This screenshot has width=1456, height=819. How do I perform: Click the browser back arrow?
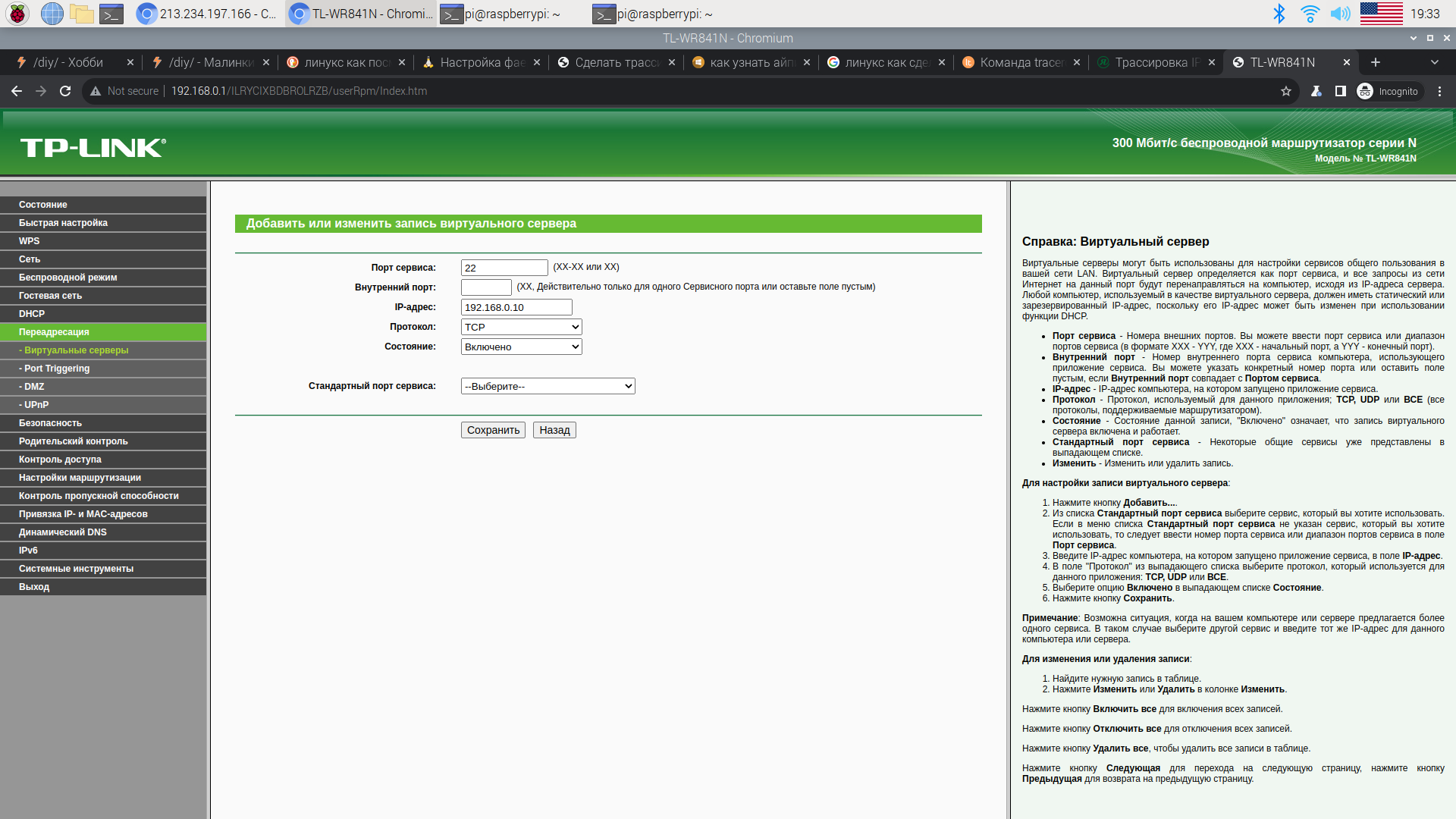[x=17, y=91]
